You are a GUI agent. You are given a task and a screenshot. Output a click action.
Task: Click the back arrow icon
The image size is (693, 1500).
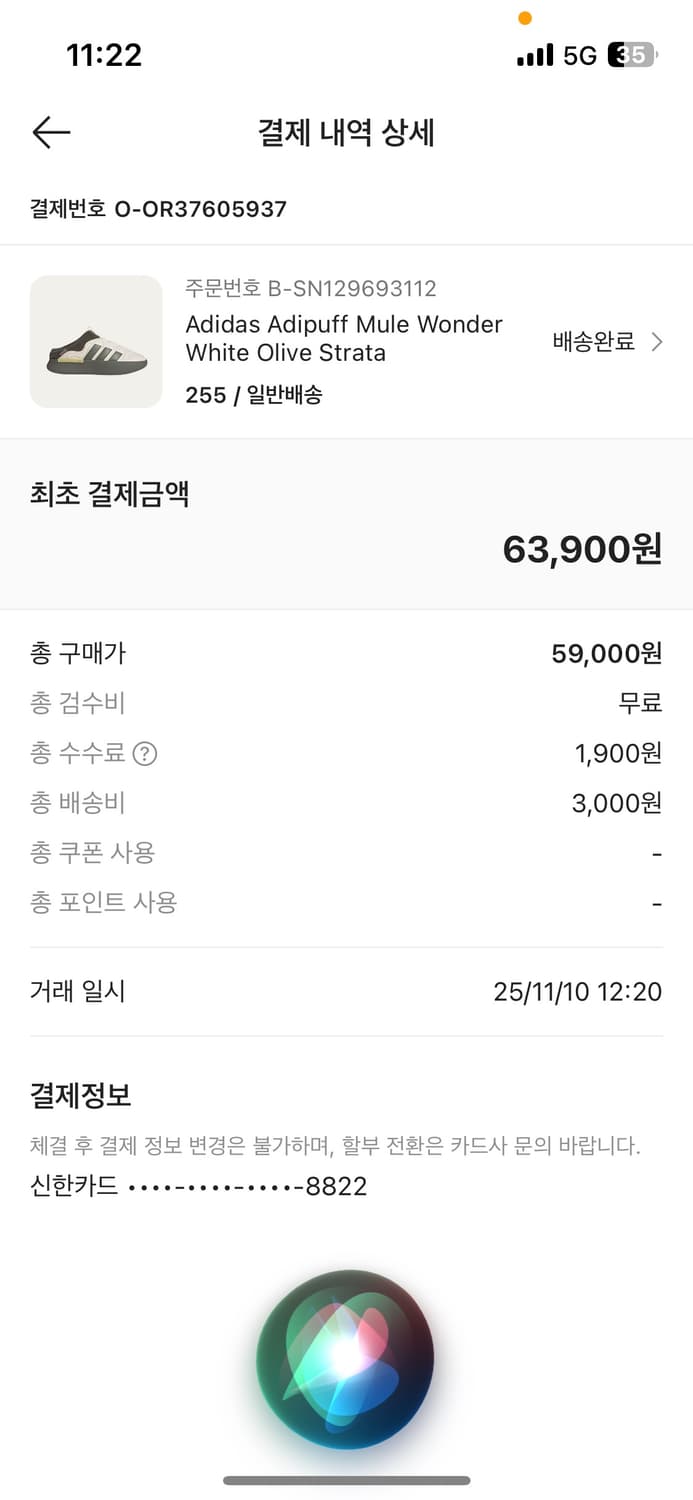(50, 132)
